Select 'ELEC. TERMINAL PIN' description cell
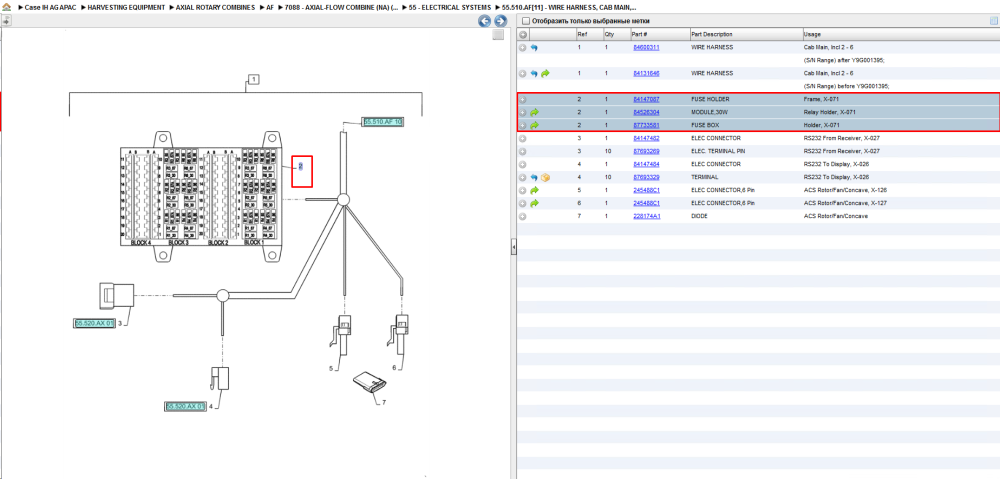Image resolution: width=1000 pixels, height=479 pixels. [x=718, y=151]
